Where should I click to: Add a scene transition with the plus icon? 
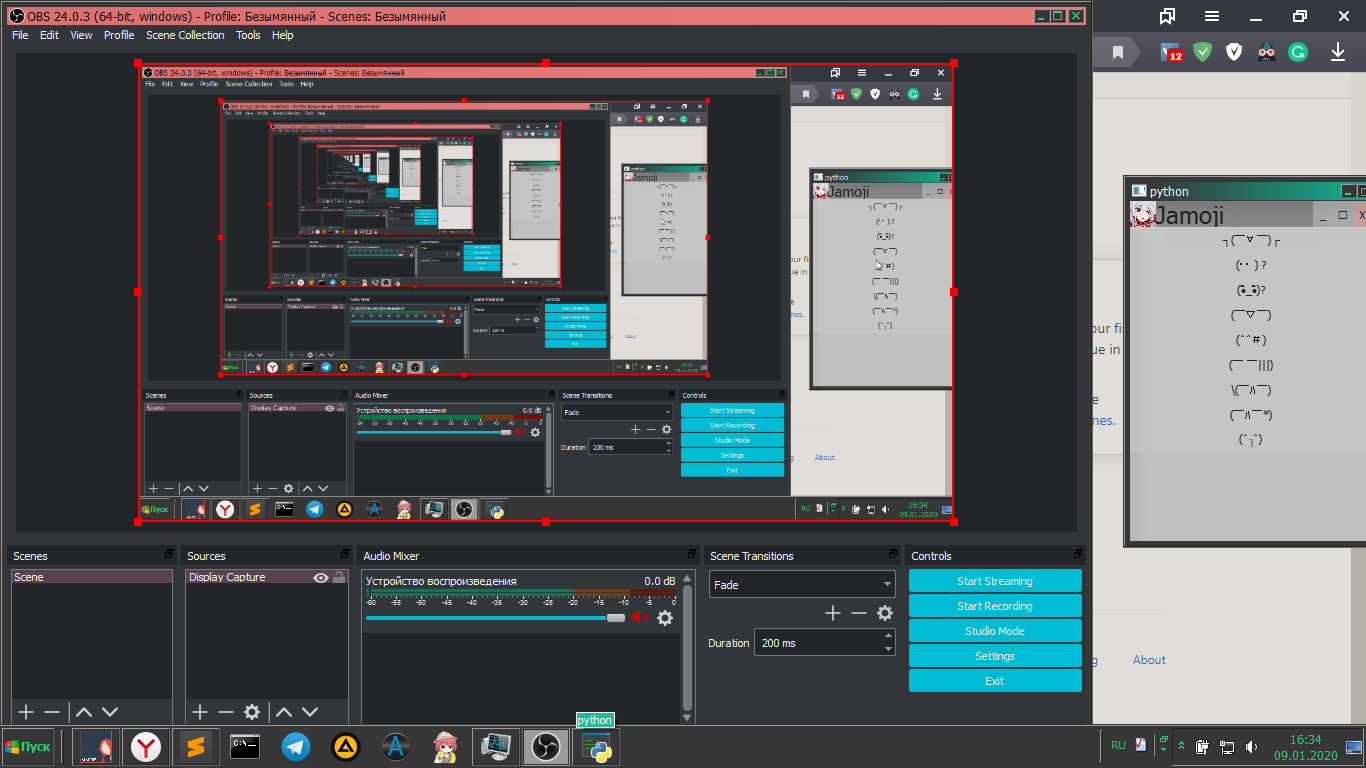pyautogui.click(x=834, y=613)
